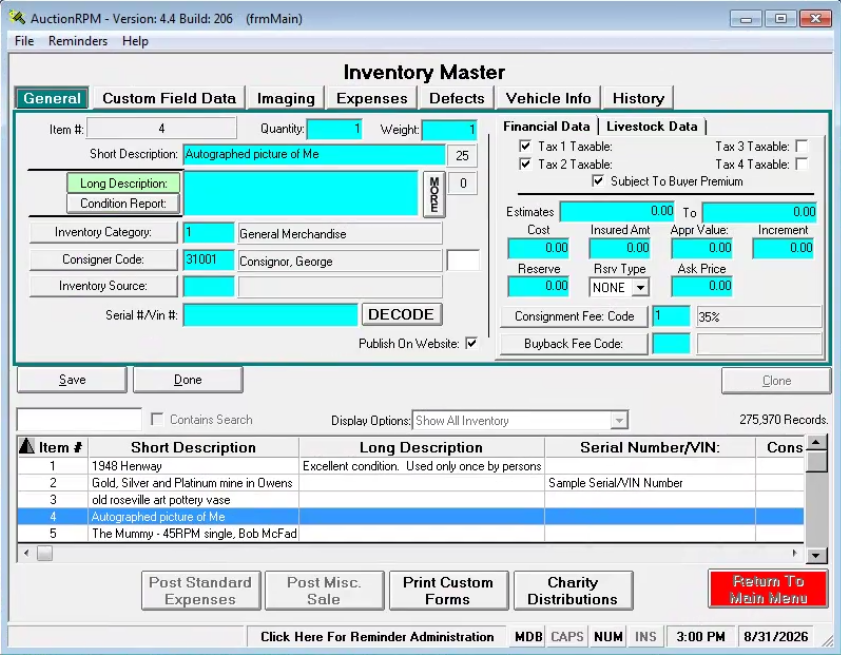Click Post Misc. Sale button

click(x=324, y=591)
